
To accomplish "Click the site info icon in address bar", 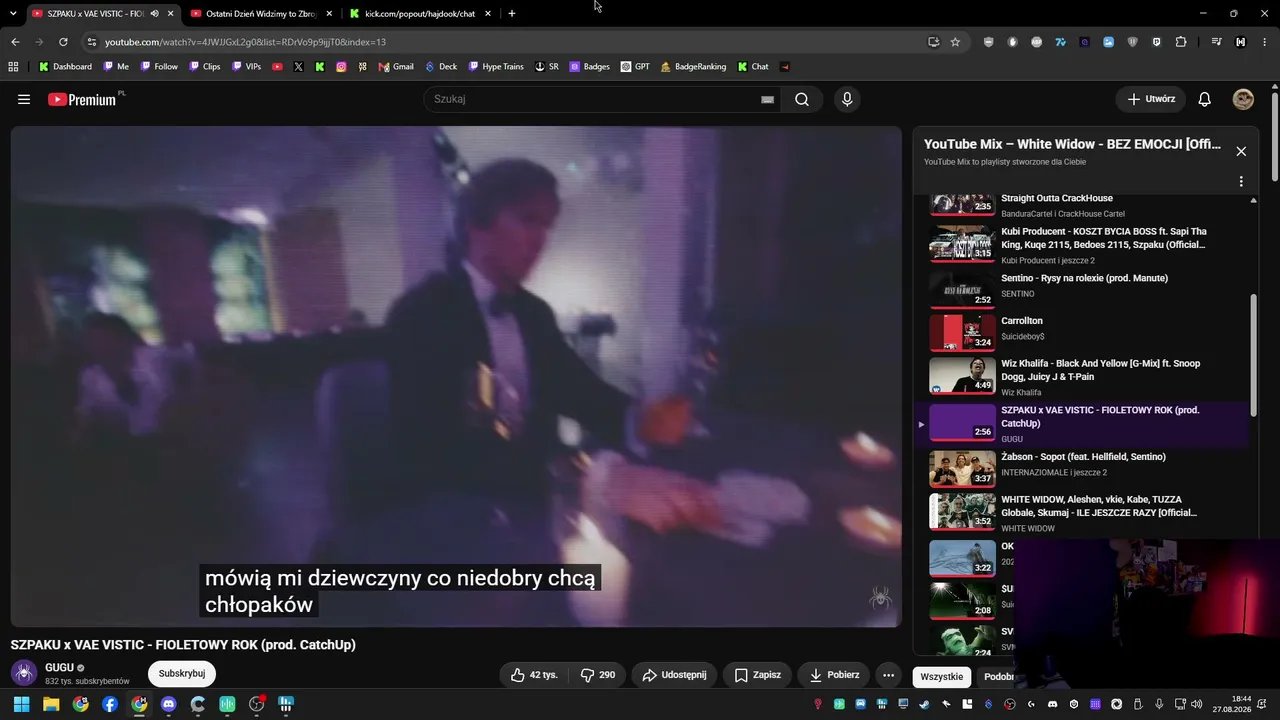I will [x=92, y=42].
